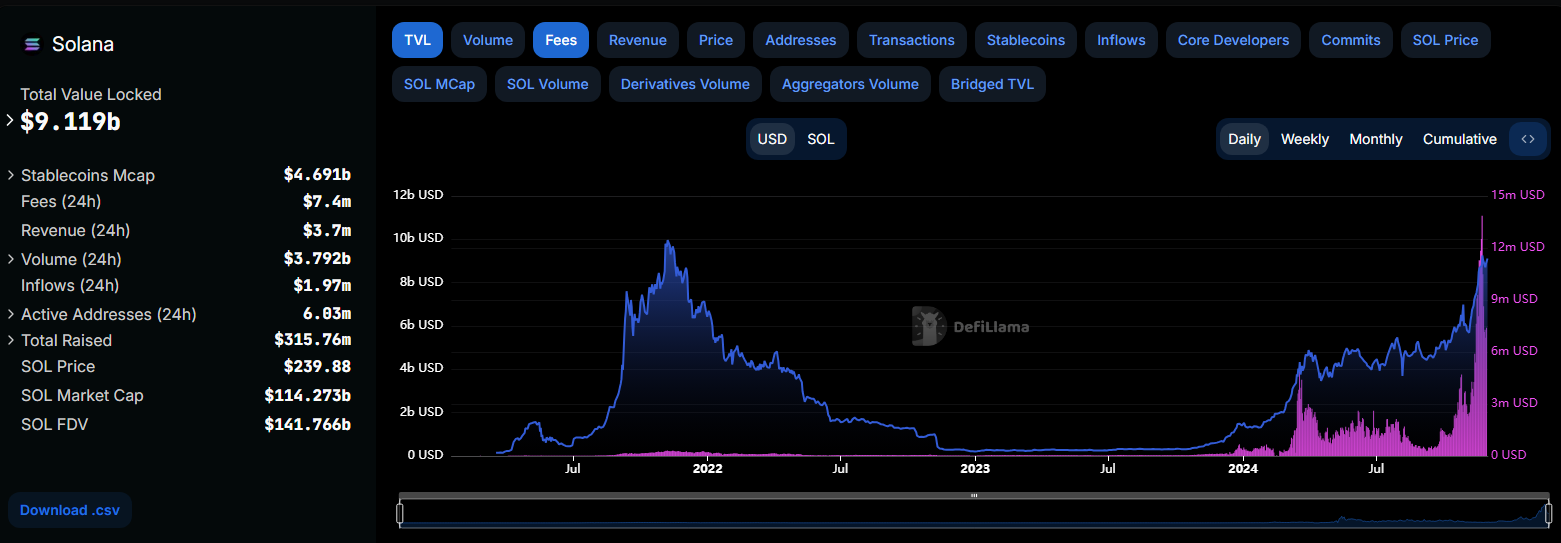Expand the Total Raised row
1561x543 pixels.
11,340
